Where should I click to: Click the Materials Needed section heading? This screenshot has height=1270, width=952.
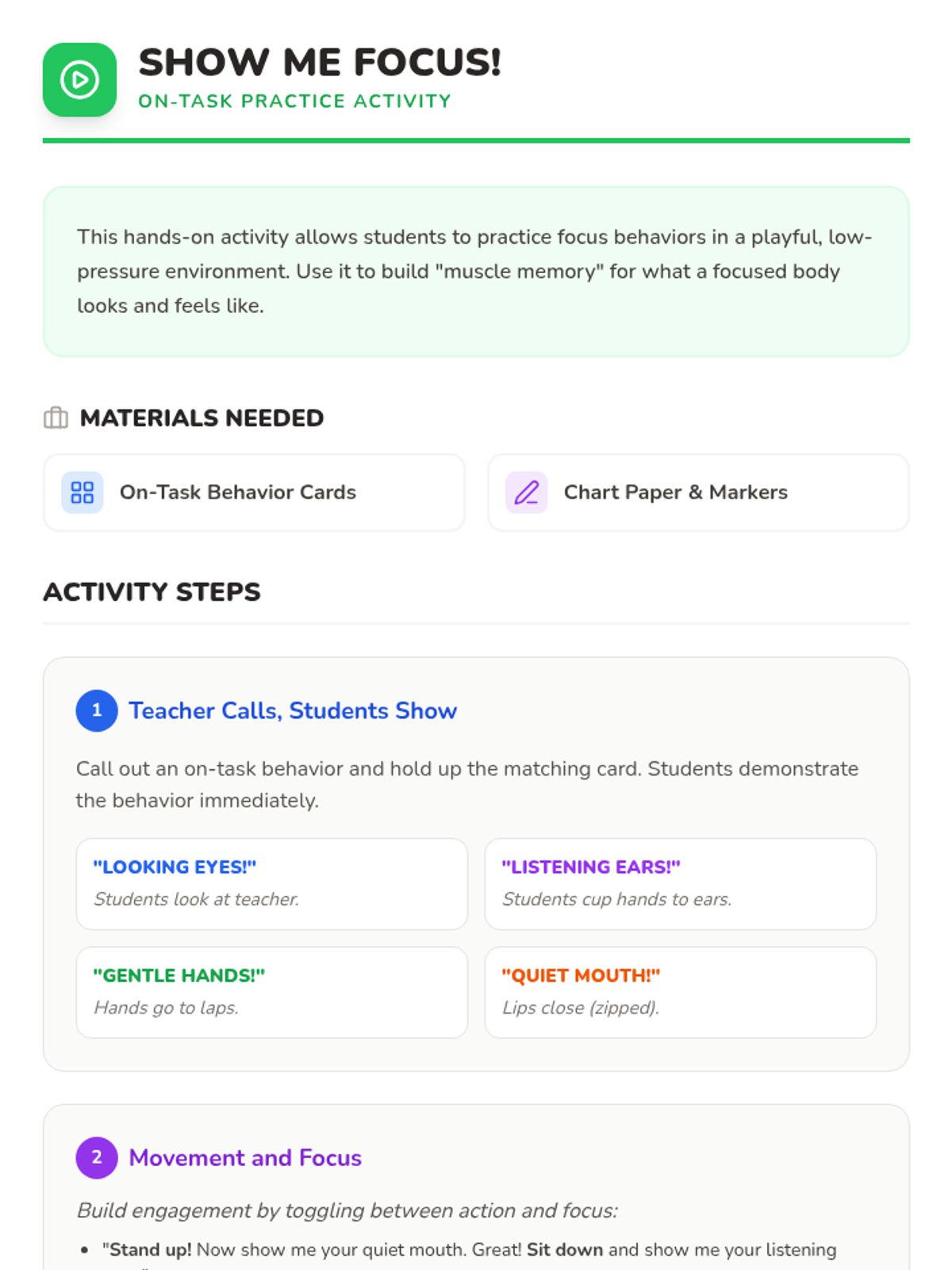(x=202, y=418)
